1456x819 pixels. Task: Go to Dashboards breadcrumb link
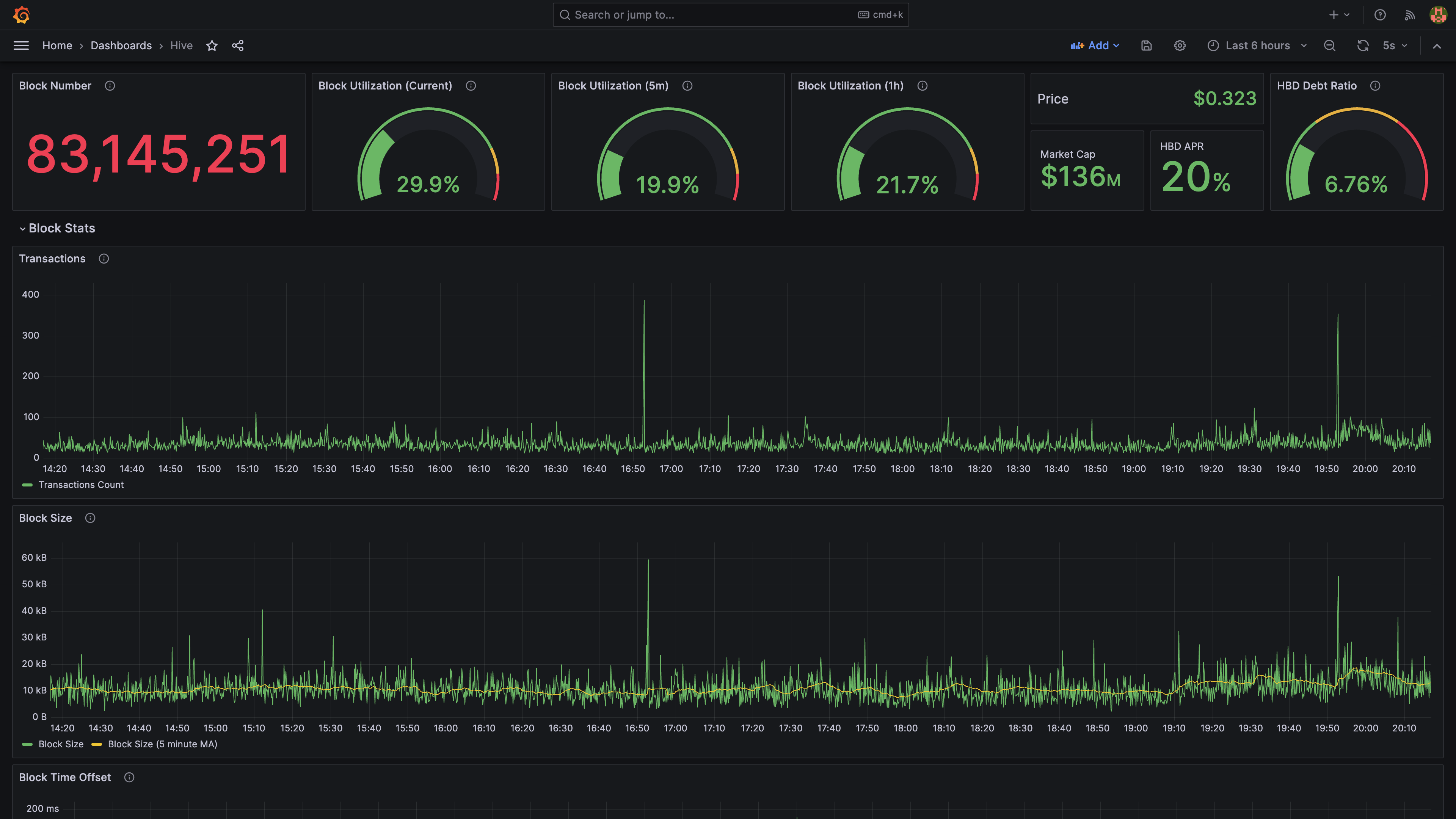pyautogui.click(x=121, y=46)
